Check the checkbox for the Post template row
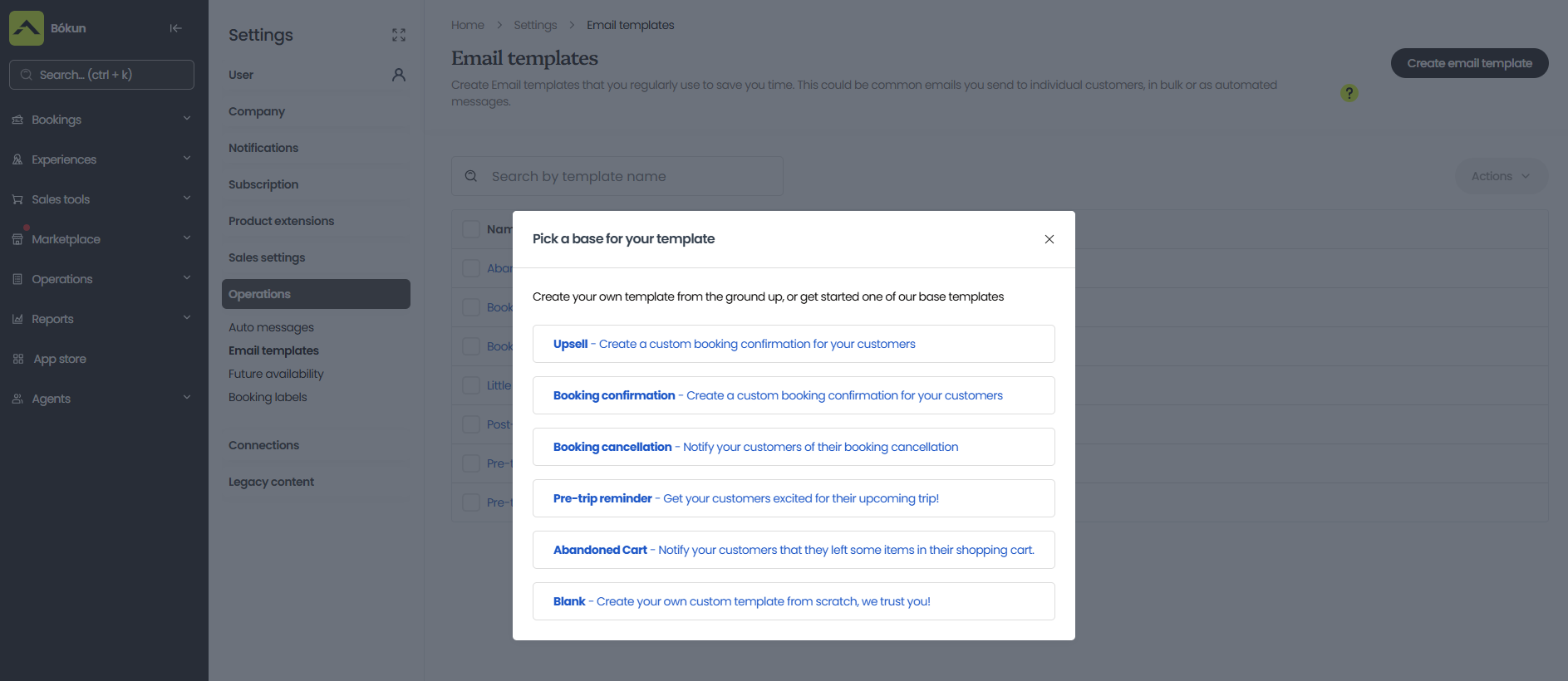Image resolution: width=1568 pixels, height=681 pixels. (x=471, y=424)
